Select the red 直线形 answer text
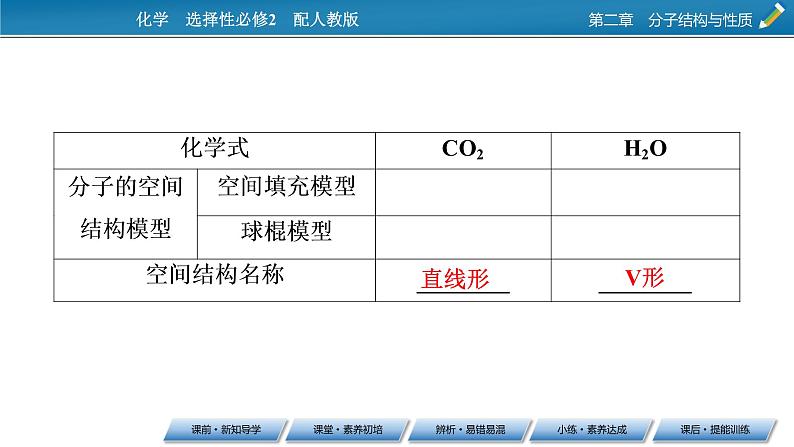 pyautogui.click(x=455, y=279)
